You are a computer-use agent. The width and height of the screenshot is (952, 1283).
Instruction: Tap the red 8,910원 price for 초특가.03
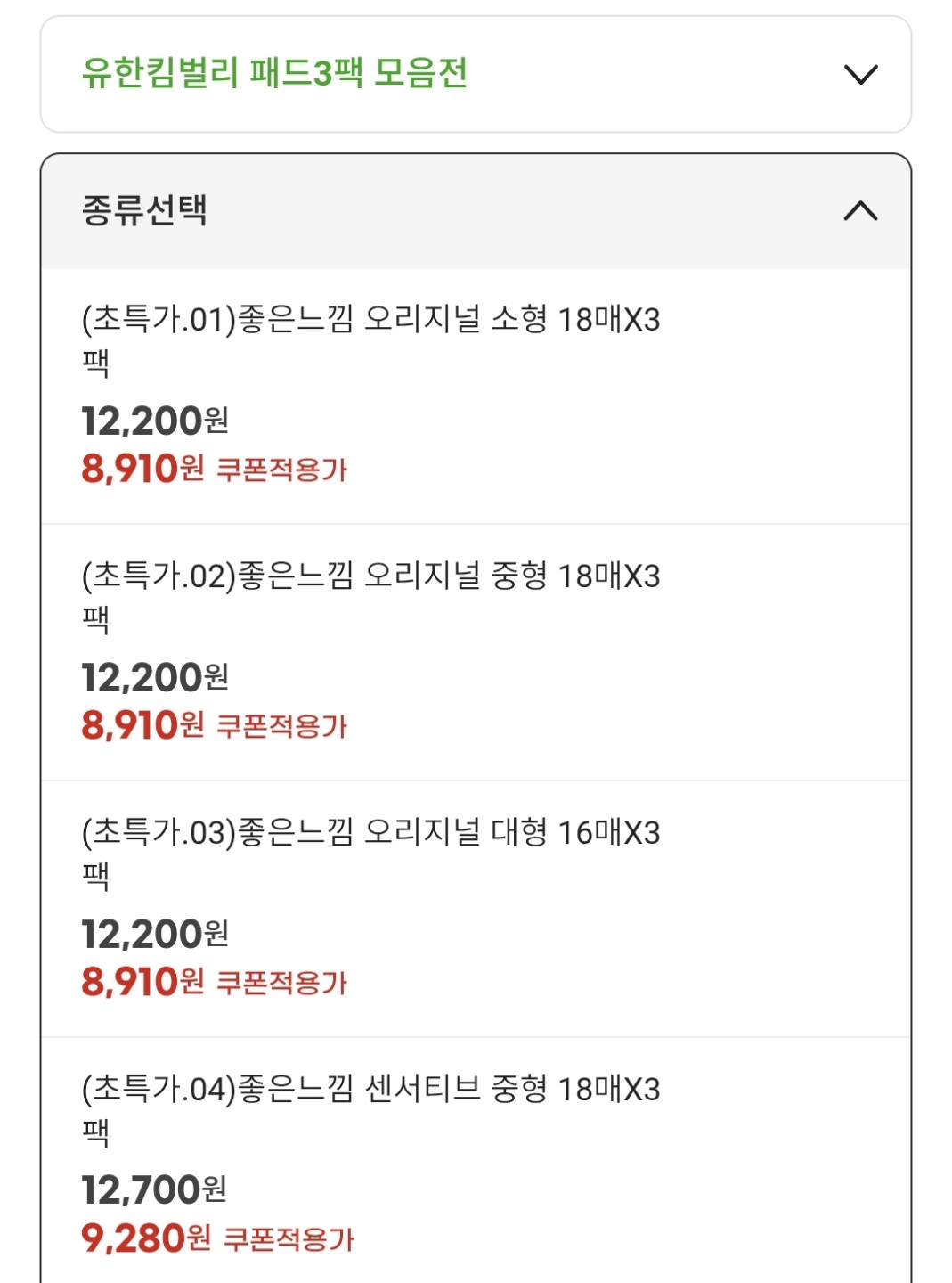tap(142, 982)
